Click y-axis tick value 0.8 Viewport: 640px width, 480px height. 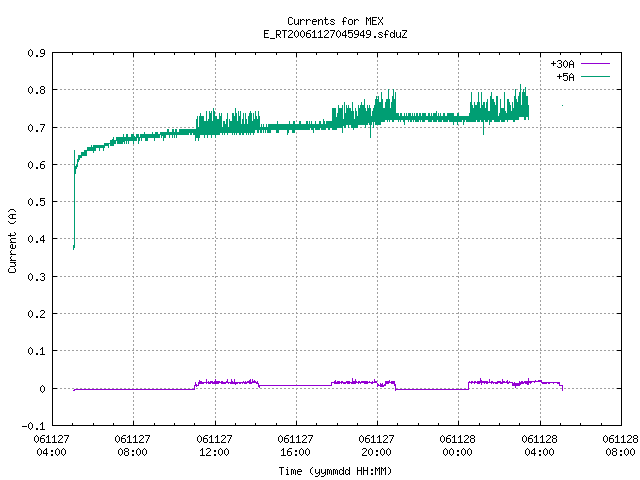pyautogui.click(x=36, y=90)
